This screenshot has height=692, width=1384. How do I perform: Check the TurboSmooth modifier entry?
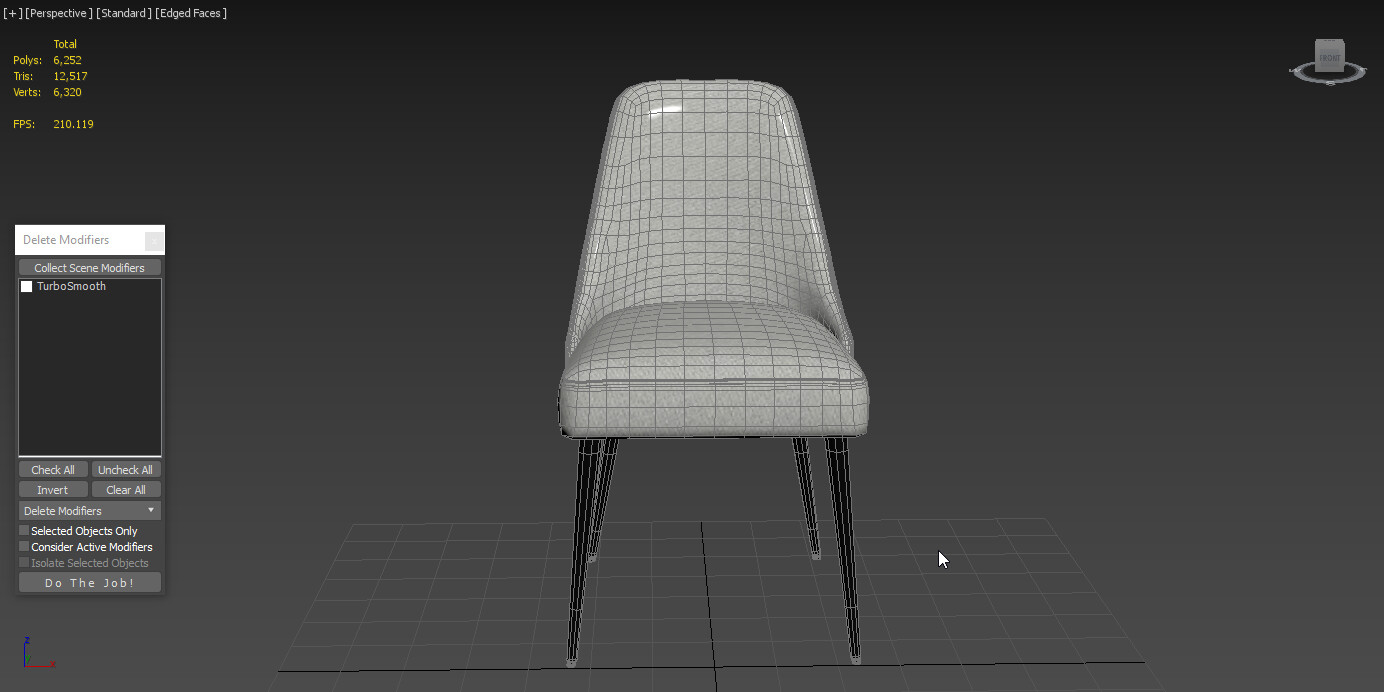coord(26,286)
